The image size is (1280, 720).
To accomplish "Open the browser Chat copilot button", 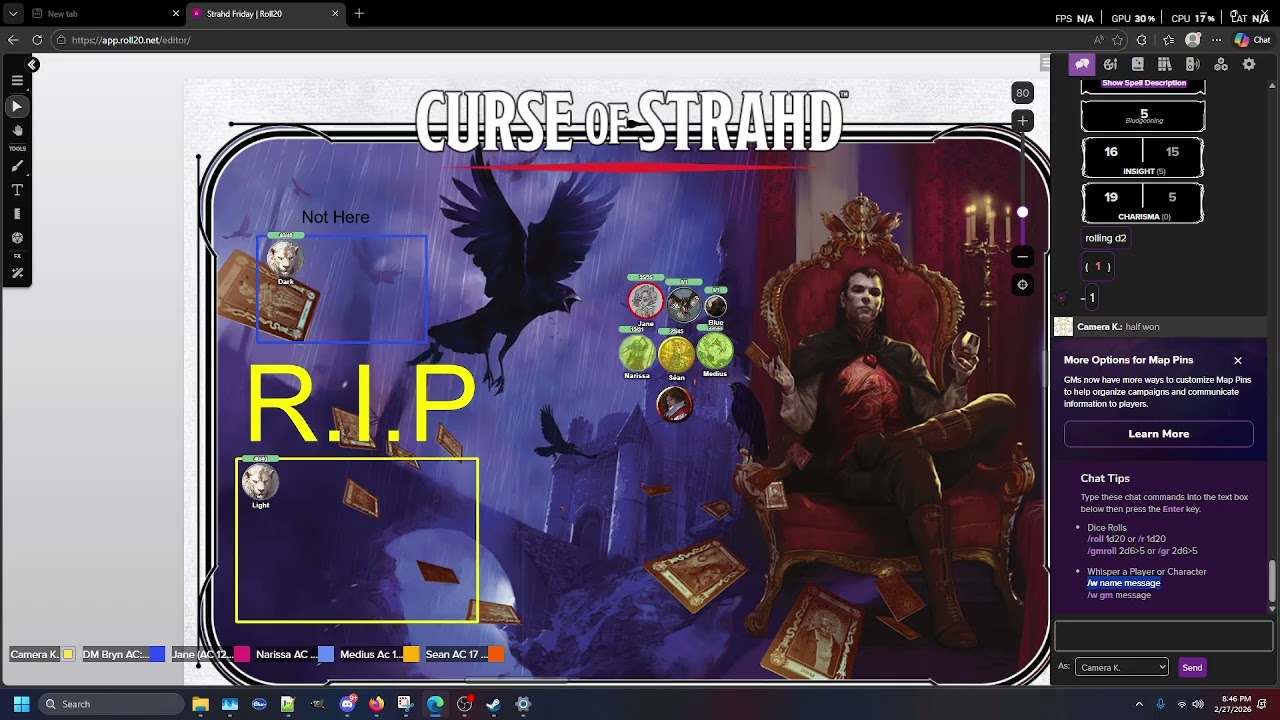I will click(x=1253, y=40).
